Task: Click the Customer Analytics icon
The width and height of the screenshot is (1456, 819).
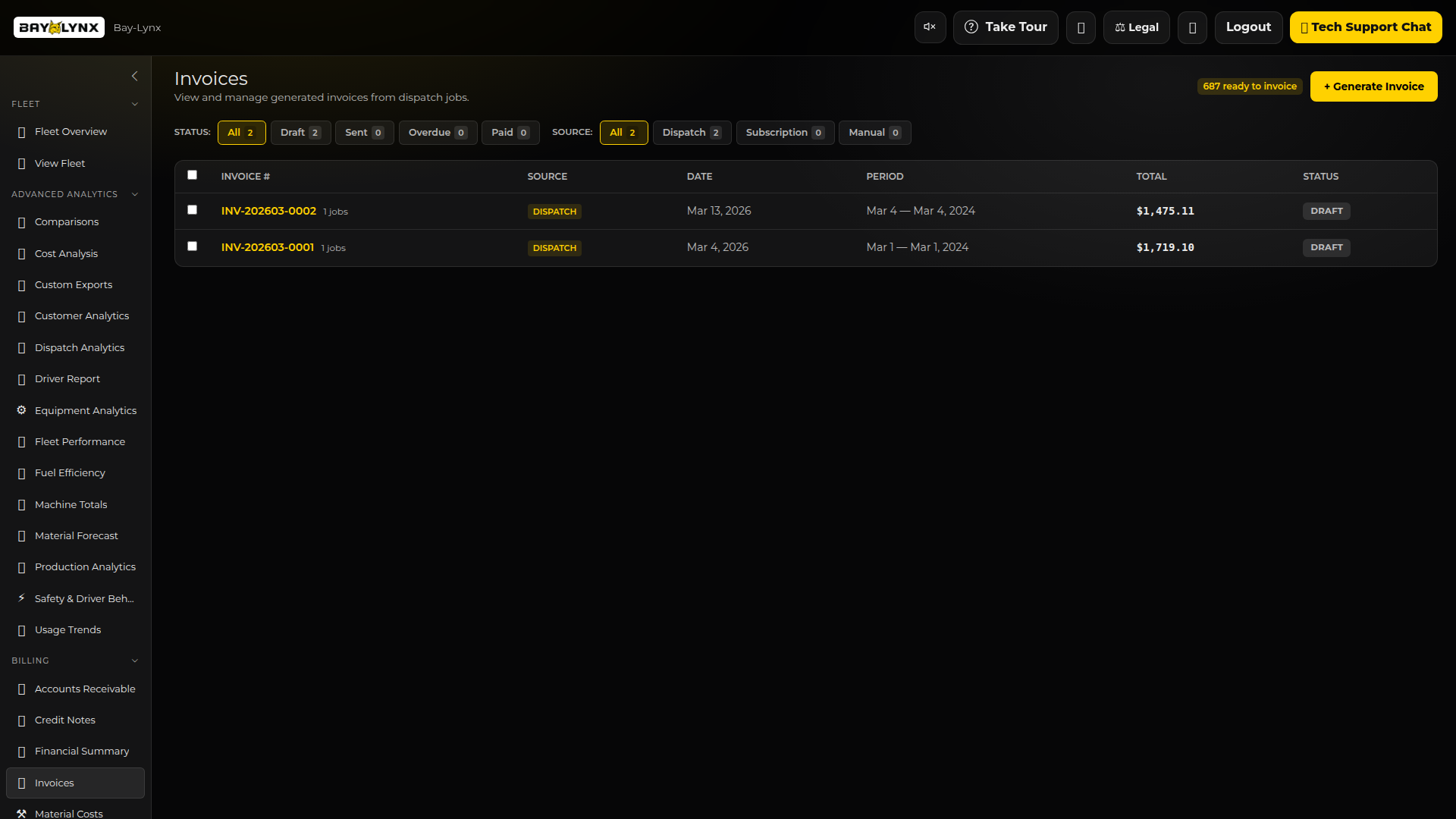Action: coord(21,316)
